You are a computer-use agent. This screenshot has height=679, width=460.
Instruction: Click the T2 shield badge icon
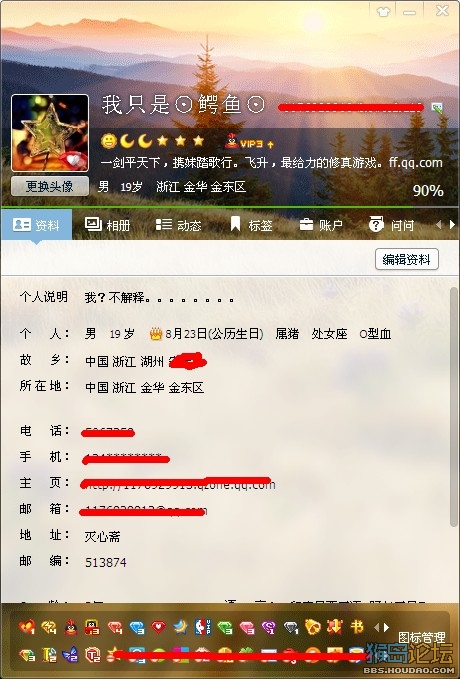pos(93,655)
